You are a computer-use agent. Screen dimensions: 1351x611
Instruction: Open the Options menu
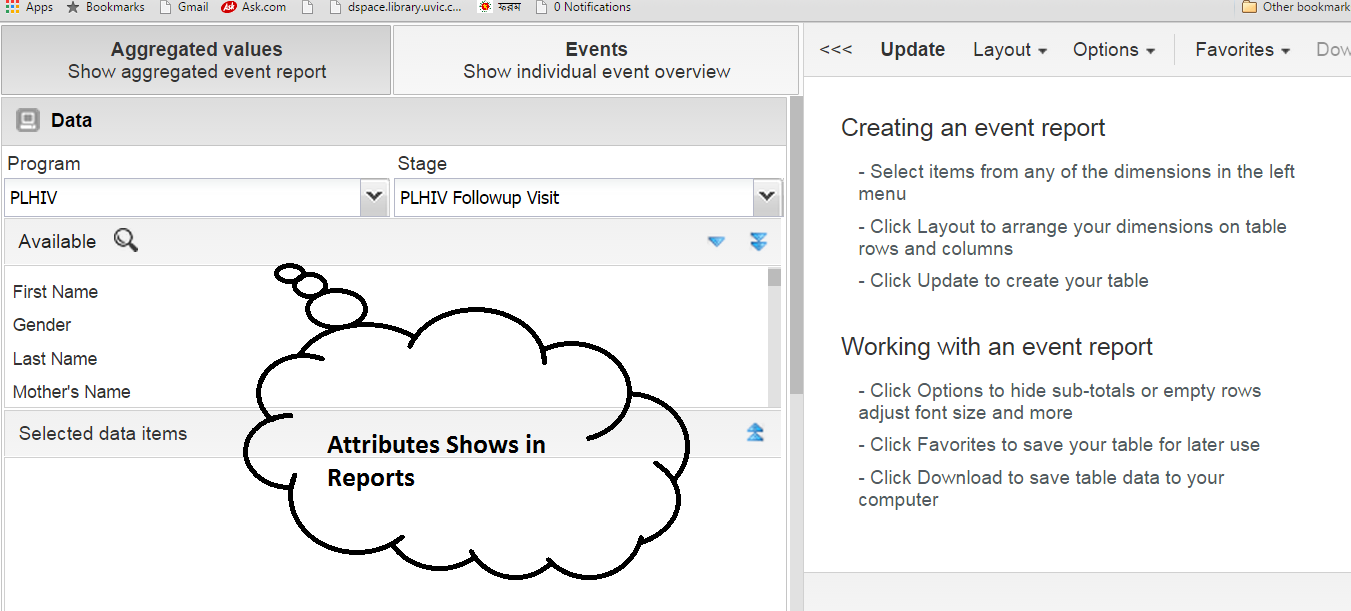[x=1114, y=49]
